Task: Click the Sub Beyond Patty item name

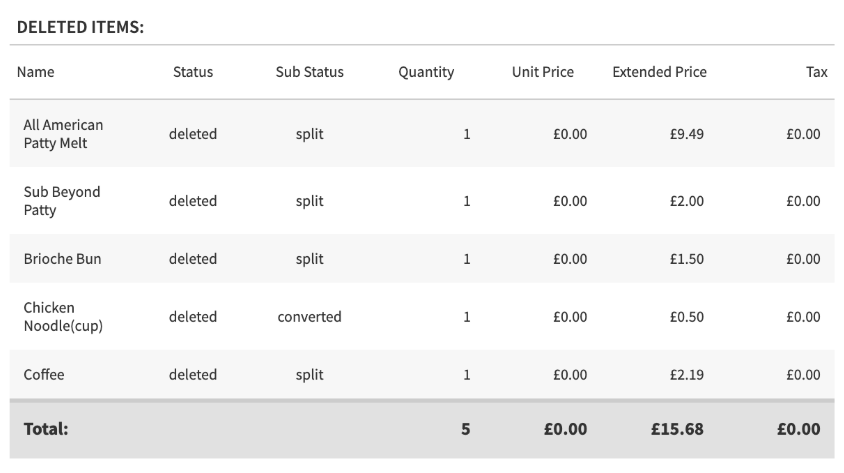Action: [62, 201]
